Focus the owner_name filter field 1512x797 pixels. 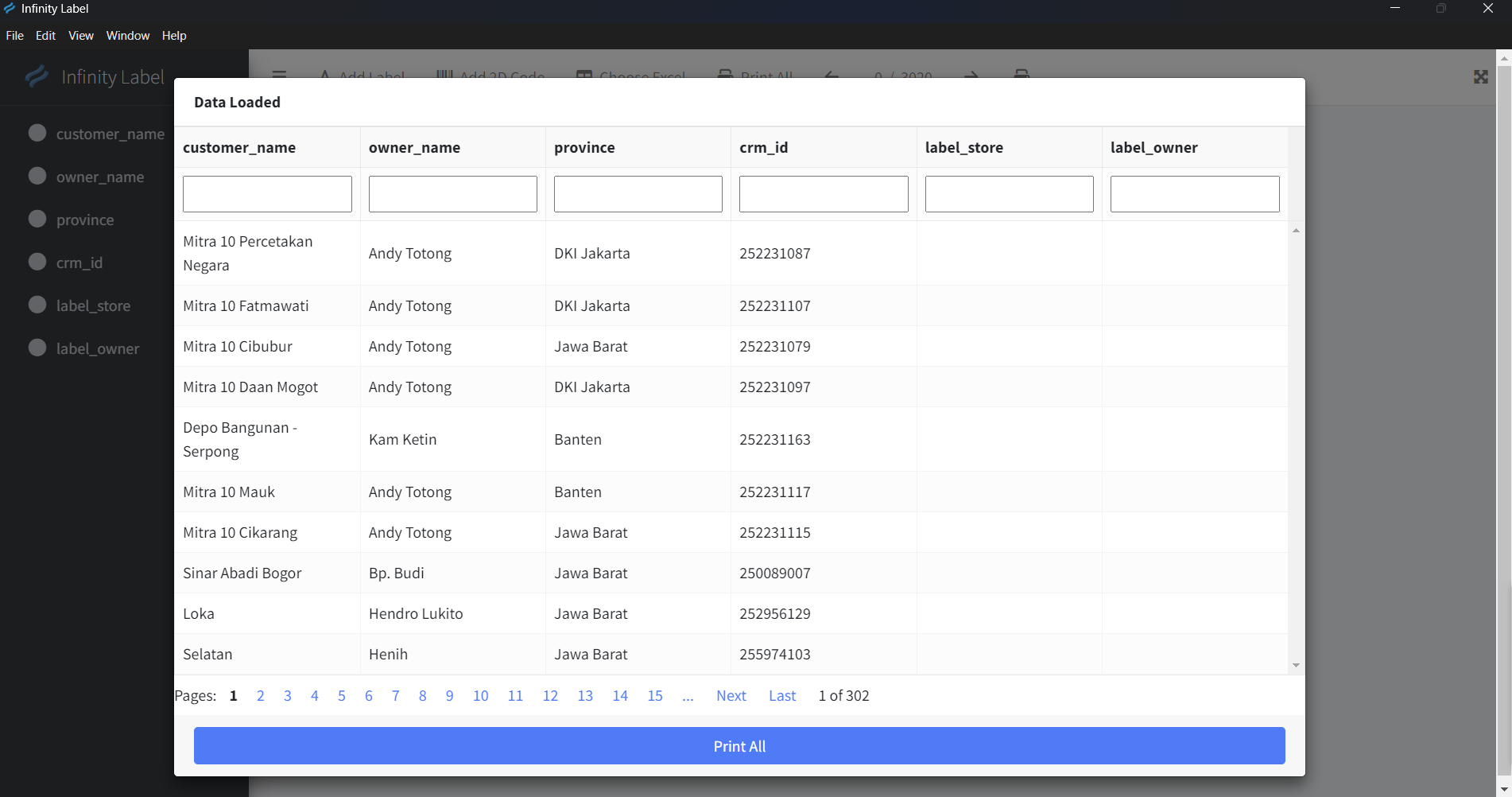pos(452,194)
